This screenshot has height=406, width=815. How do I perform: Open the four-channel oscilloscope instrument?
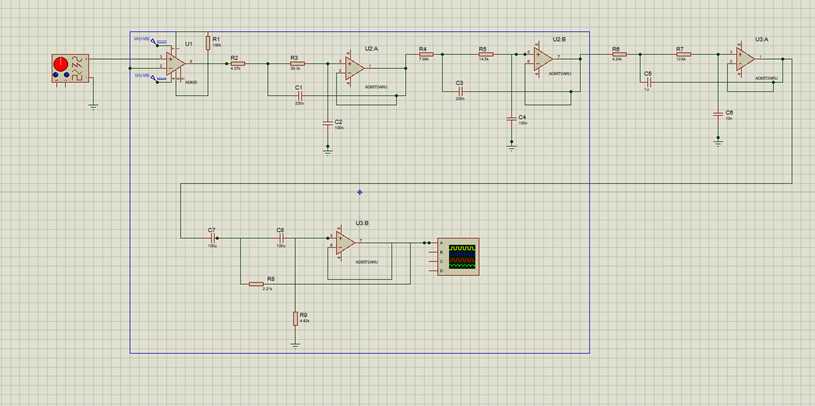click(x=458, y=257)
